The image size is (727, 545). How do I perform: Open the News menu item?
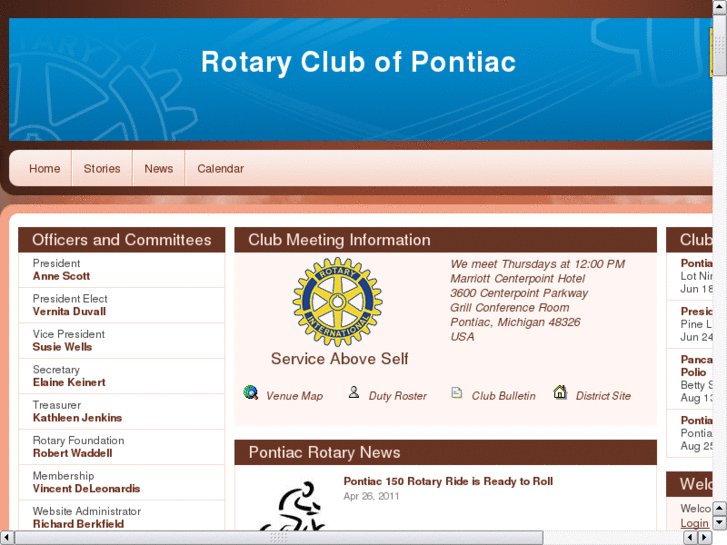tap(159, 168)
